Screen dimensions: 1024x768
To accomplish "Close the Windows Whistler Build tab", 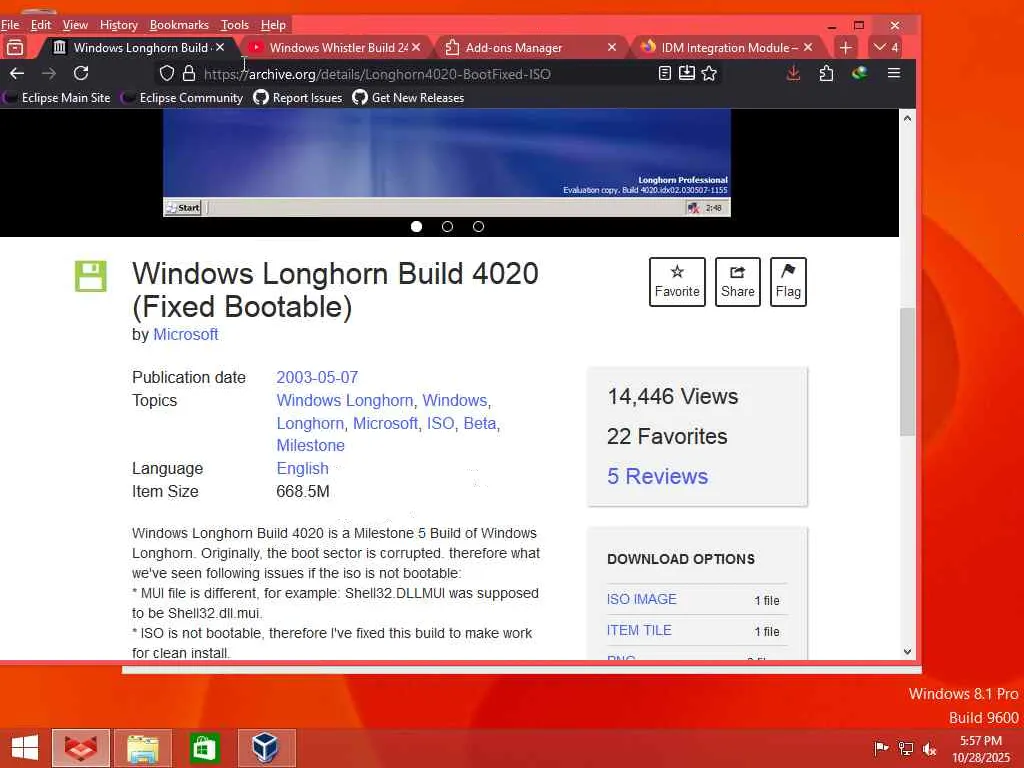I will tap(416, 48).
